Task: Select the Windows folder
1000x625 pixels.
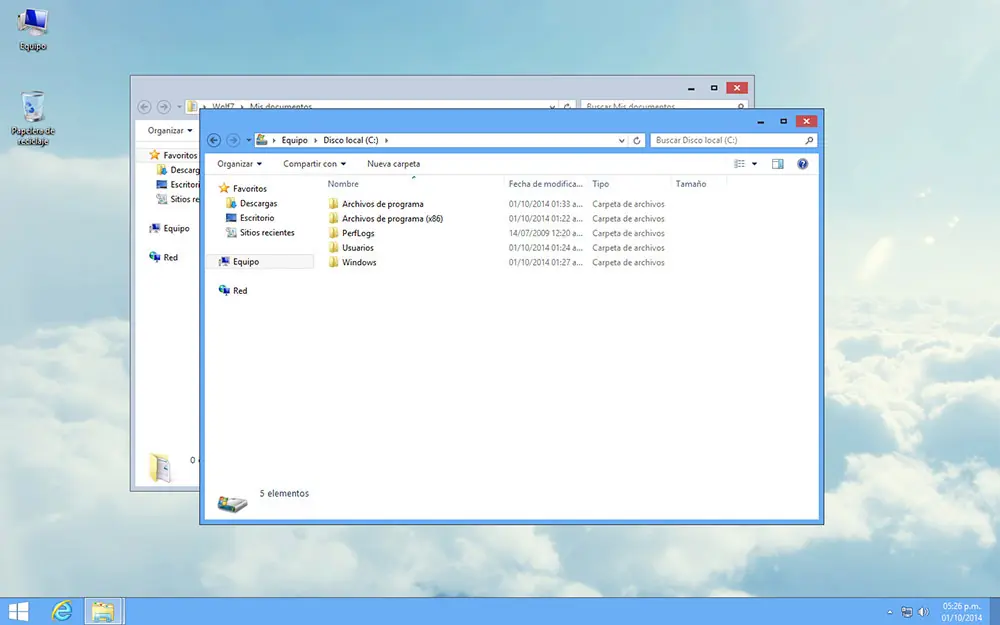Action: [352, 263]
